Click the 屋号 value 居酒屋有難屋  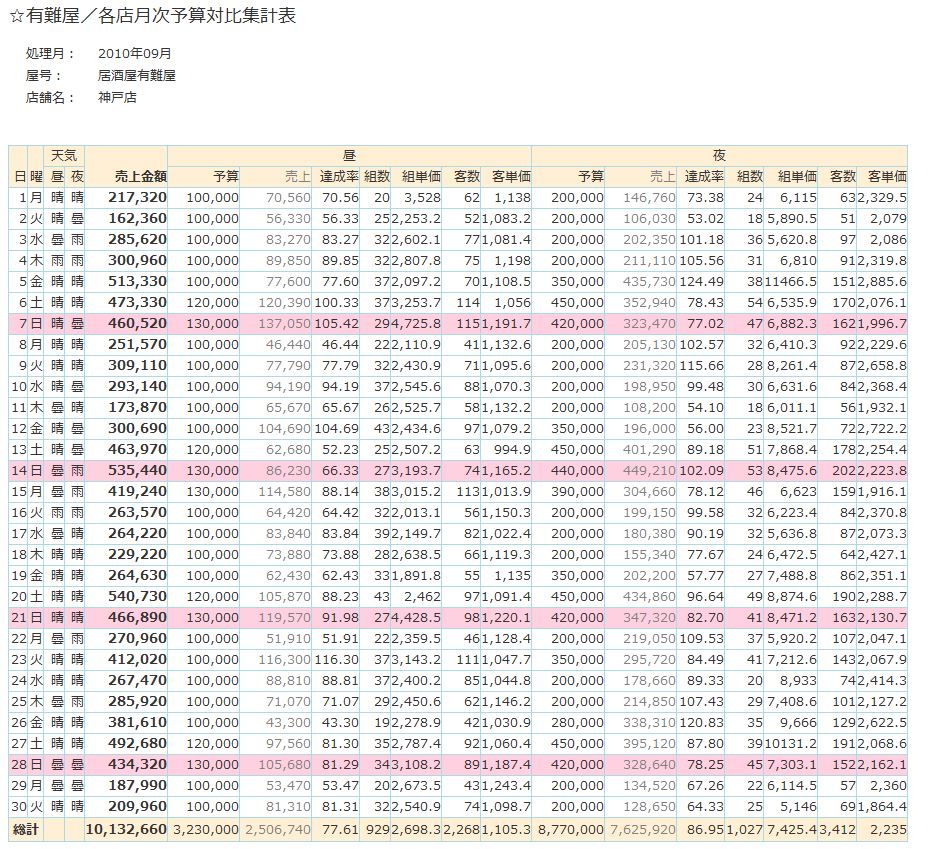click(x=137, y=75)
